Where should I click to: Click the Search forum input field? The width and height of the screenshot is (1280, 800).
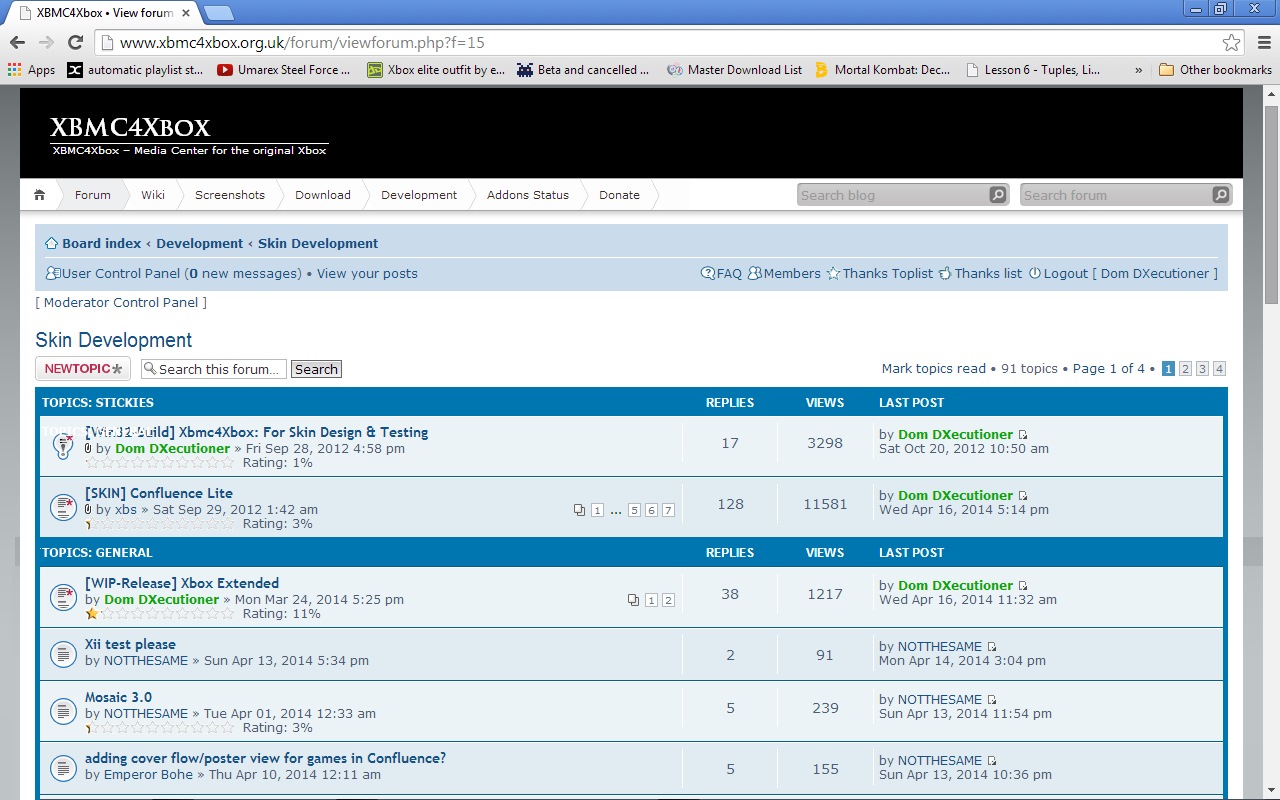1116,195
